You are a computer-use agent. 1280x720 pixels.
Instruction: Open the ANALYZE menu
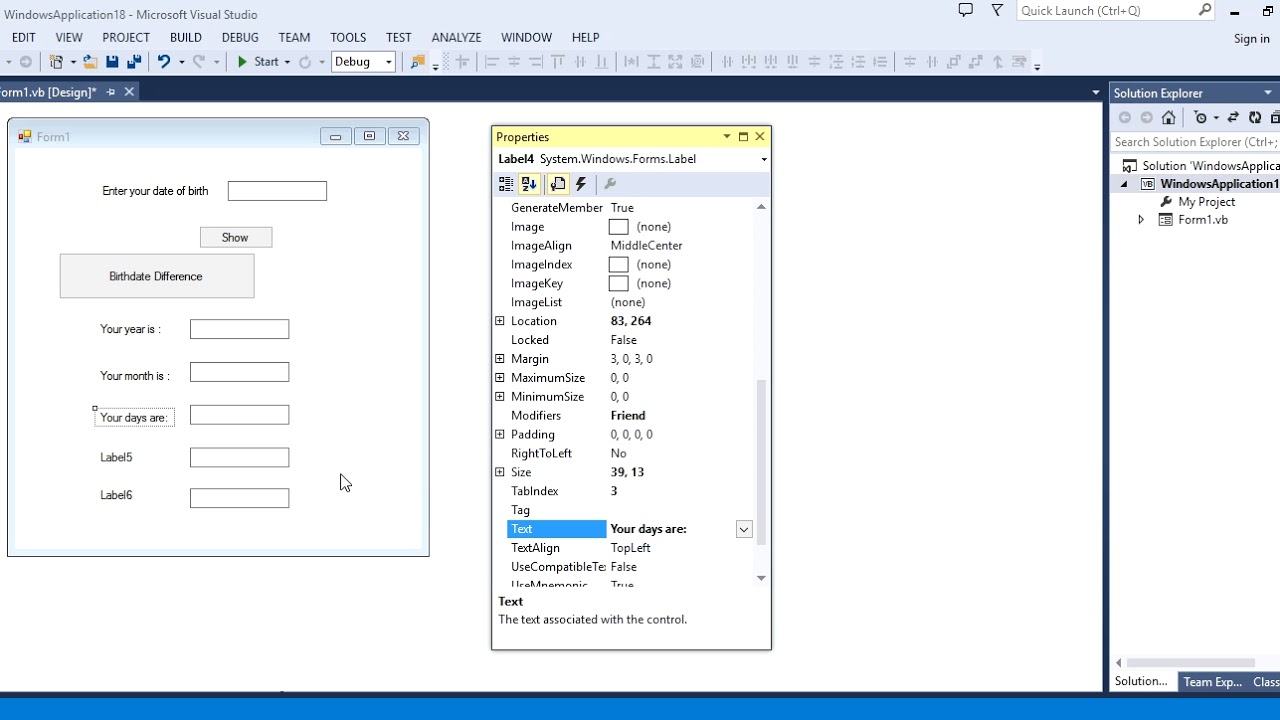click(x=457, y=37)
